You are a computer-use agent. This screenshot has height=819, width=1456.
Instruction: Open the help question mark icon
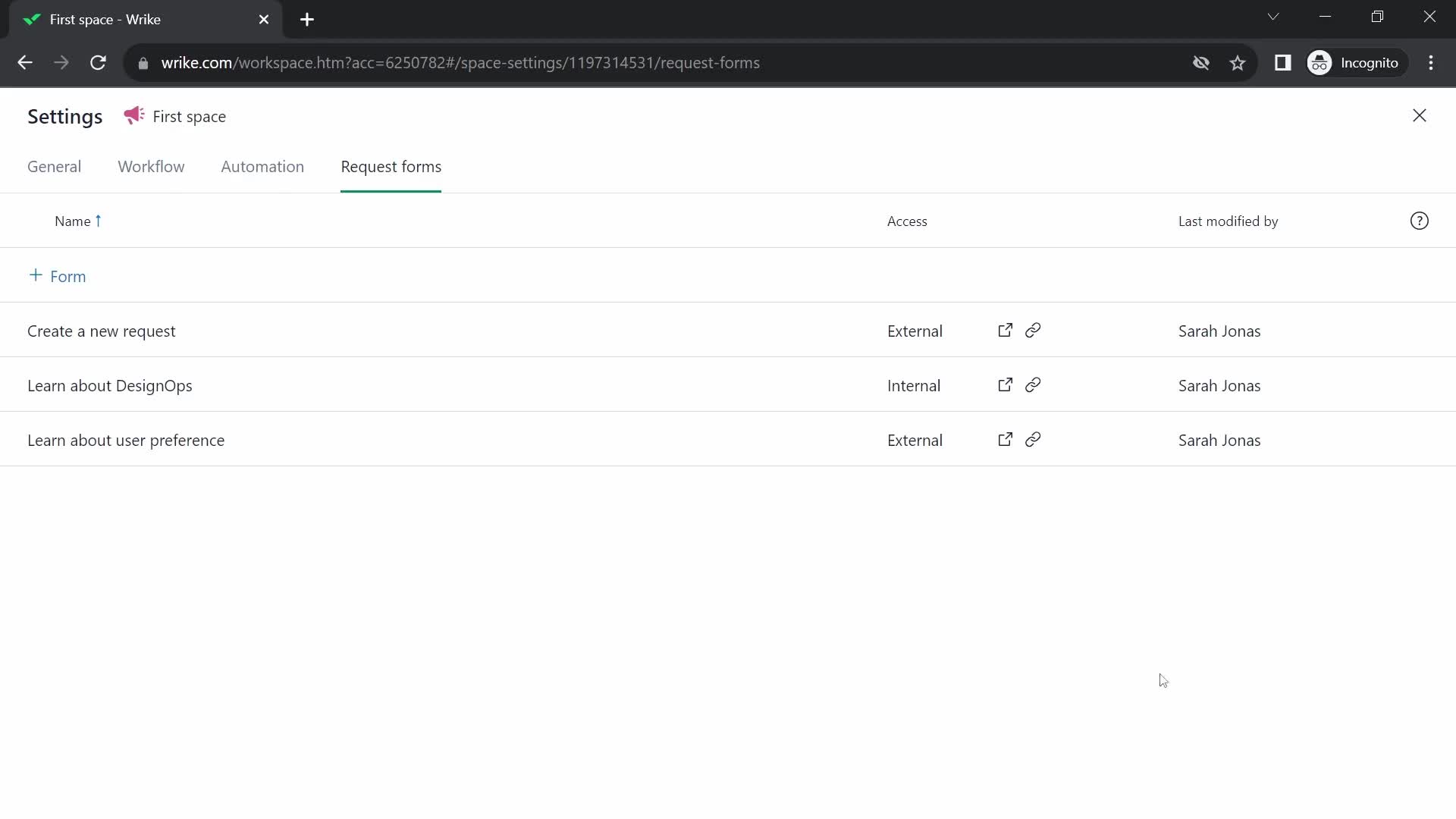(1419, 221)
